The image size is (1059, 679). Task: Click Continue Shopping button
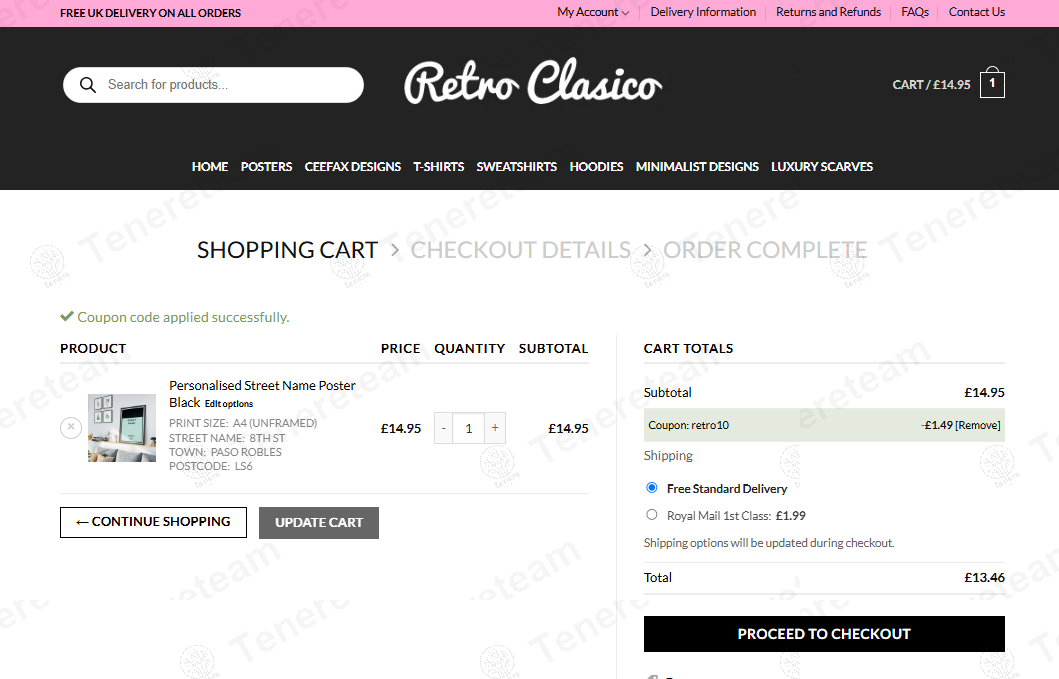[153, 522]
